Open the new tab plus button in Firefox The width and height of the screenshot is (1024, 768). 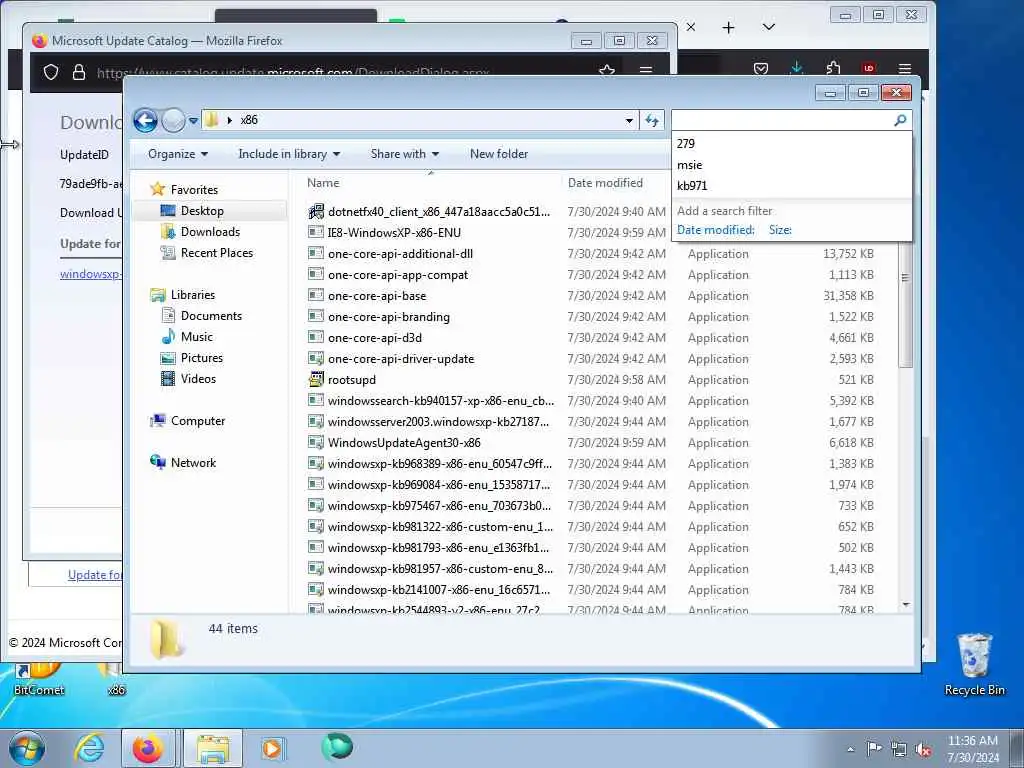pyautogui.click(x=729, y=27)
